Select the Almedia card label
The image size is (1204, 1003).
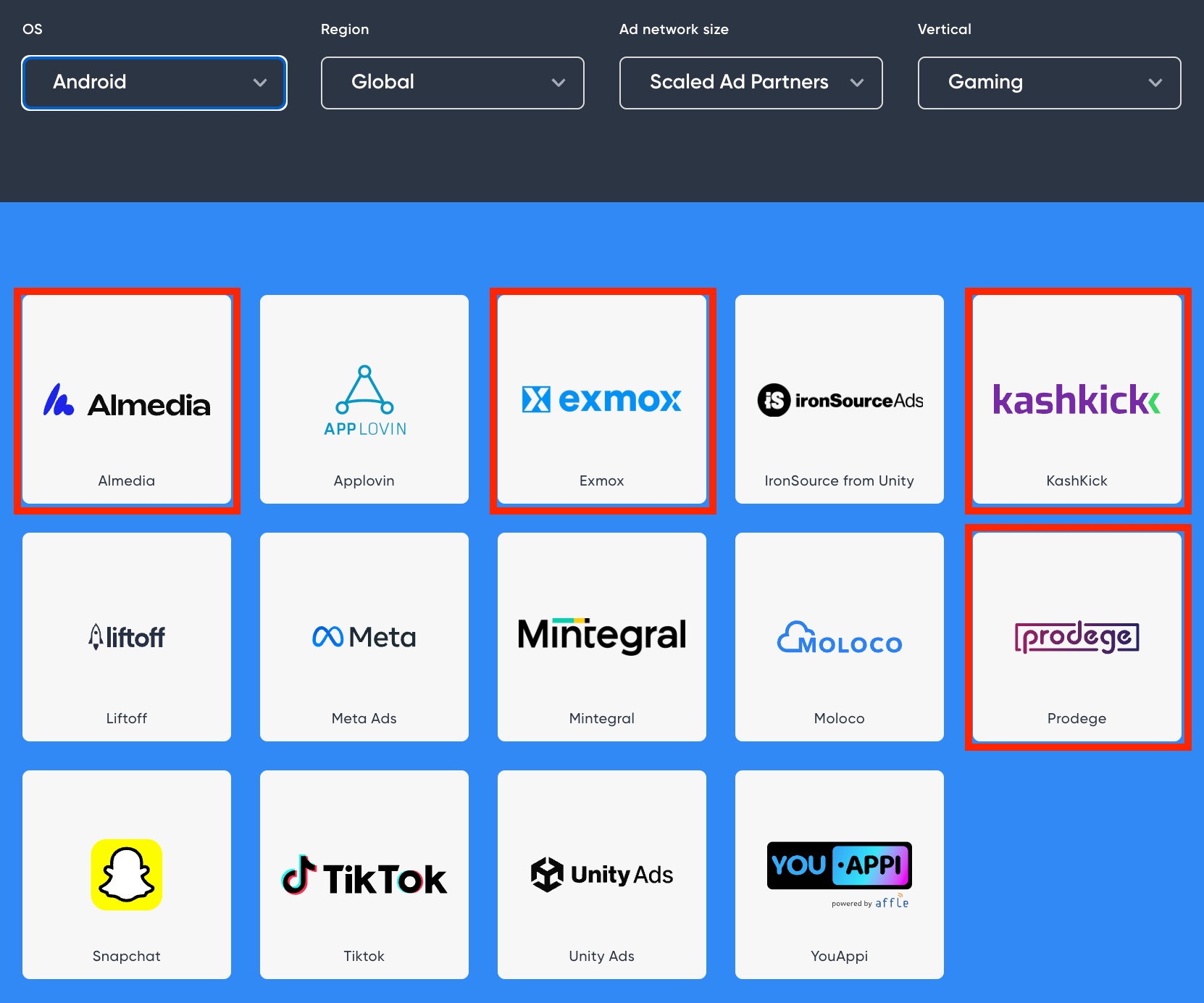click(x=127, y=480)
